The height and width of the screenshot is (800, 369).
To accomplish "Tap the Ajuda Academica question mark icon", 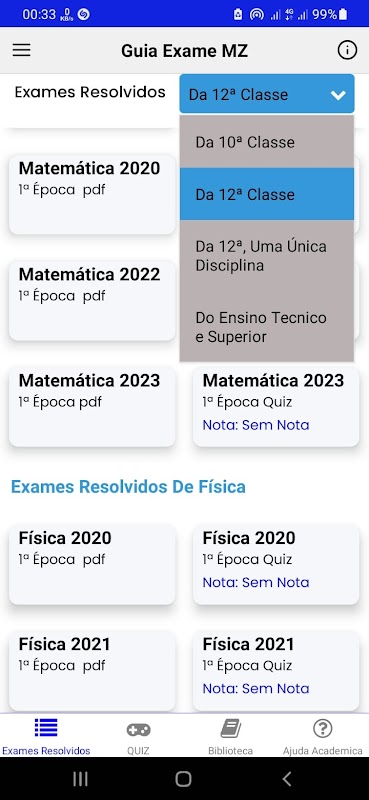I will (x=323, y=729).
